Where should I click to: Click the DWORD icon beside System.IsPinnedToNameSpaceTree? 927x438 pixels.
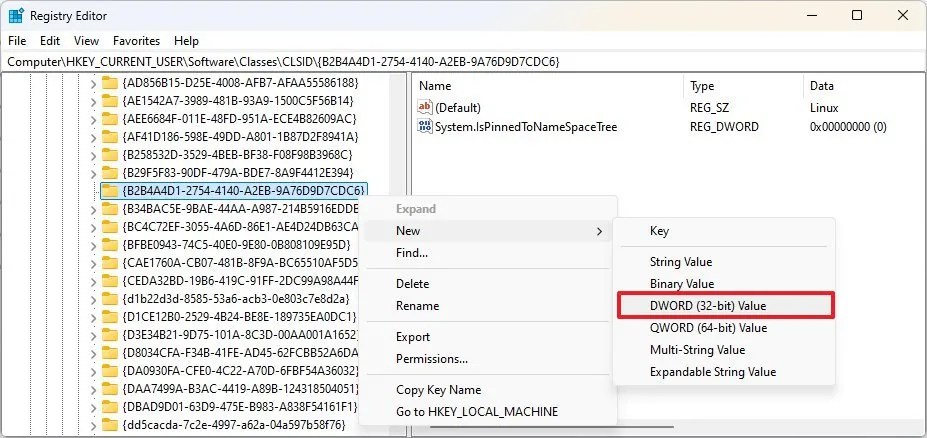pos(425,126)
